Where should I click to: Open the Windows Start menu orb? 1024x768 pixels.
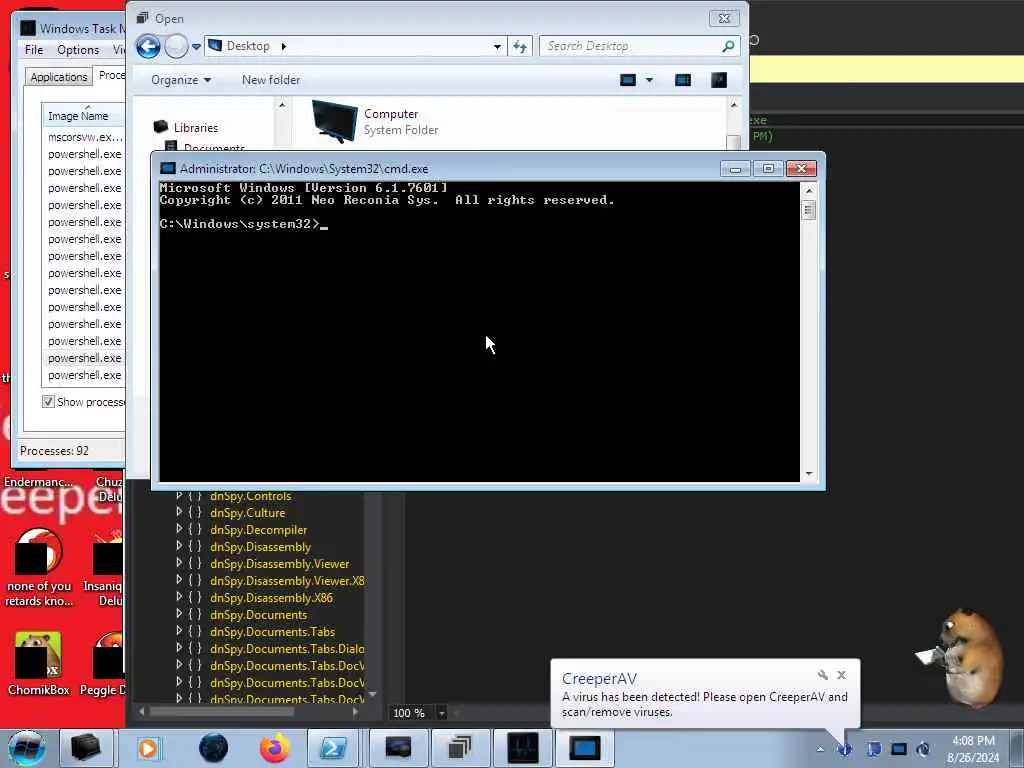point(26,748)
